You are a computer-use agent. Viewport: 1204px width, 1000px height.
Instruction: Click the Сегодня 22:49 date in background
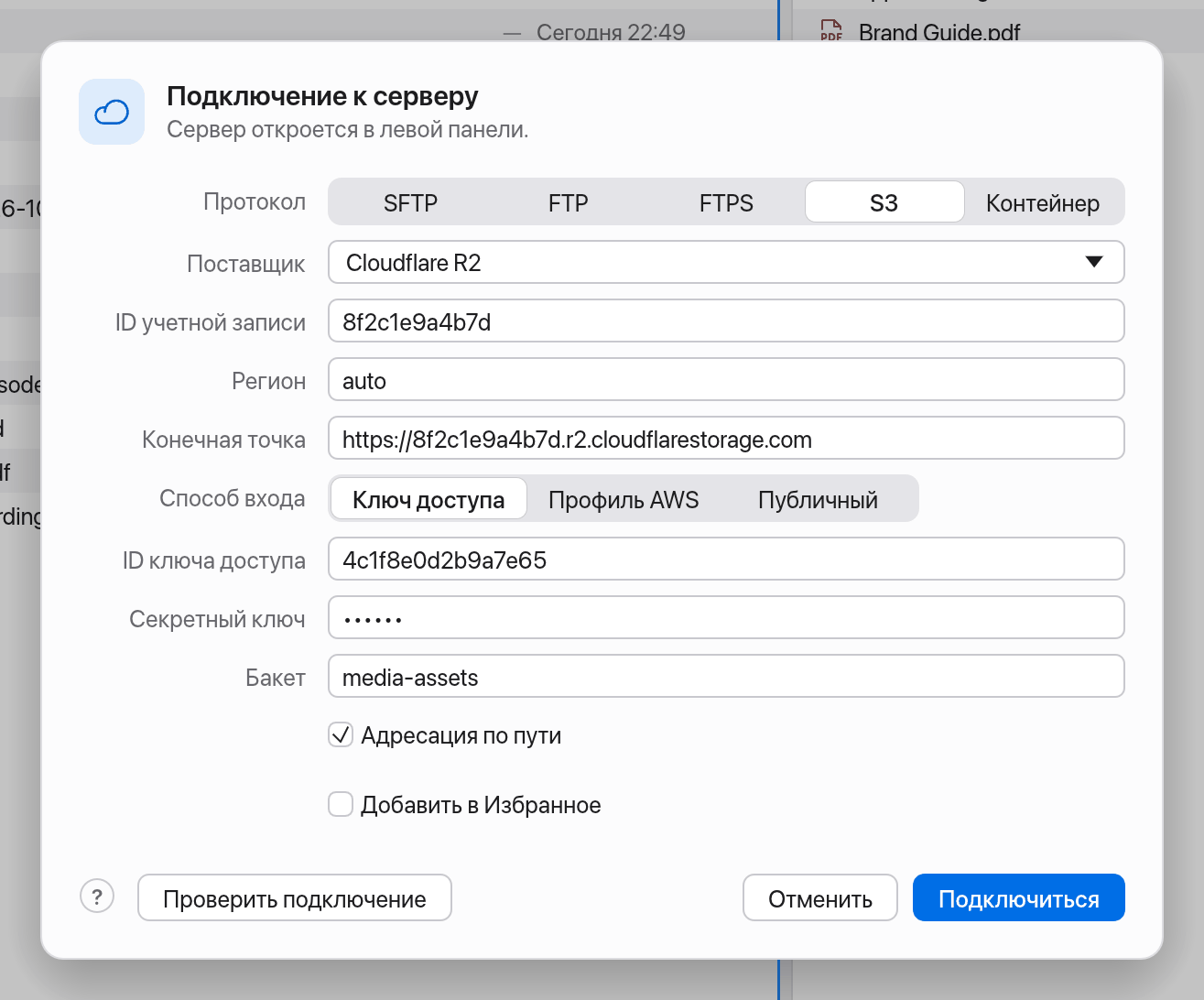[611, 32]
